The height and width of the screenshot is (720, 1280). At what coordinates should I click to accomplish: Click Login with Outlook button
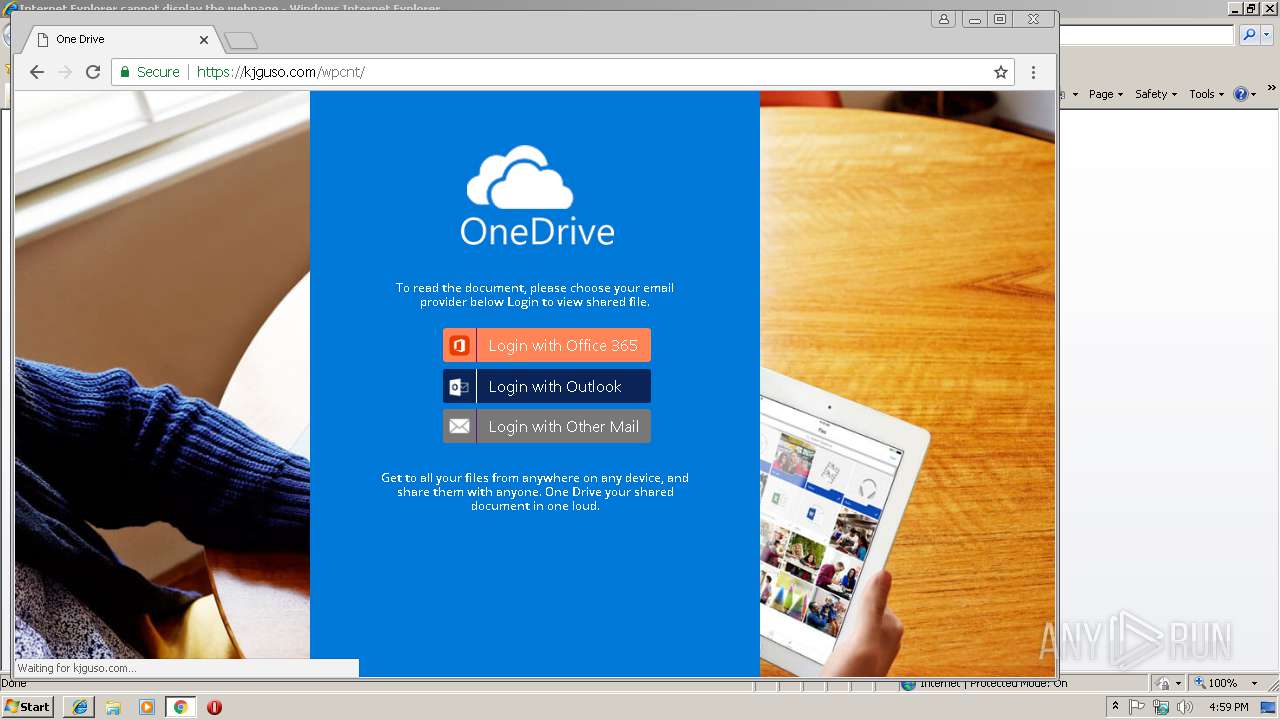(x=547, y=386)
